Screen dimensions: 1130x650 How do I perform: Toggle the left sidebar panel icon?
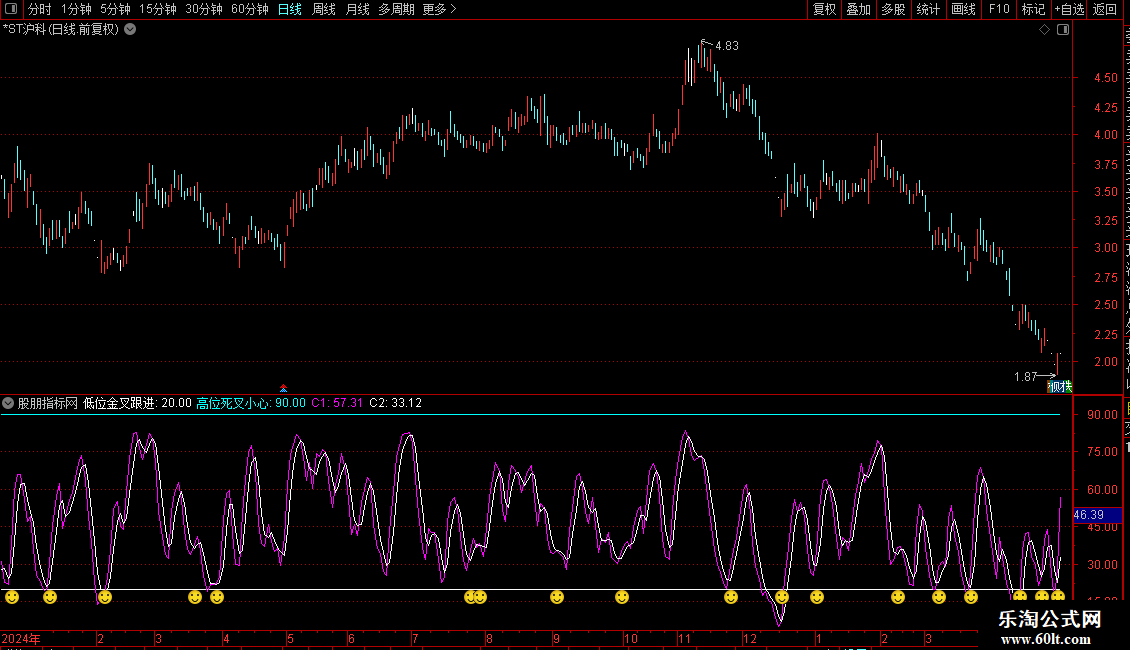11,9
